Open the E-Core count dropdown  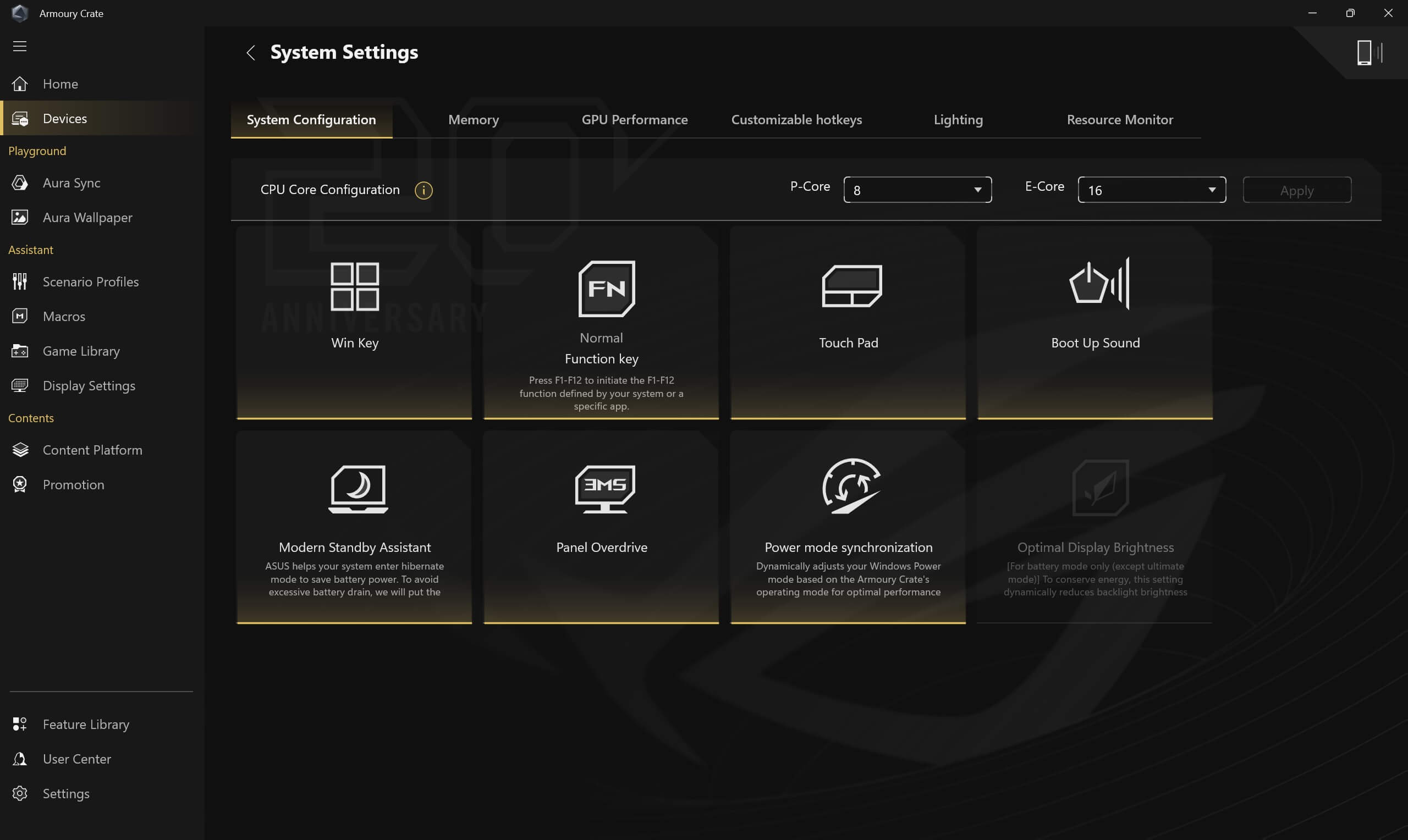click(1152, 190)
